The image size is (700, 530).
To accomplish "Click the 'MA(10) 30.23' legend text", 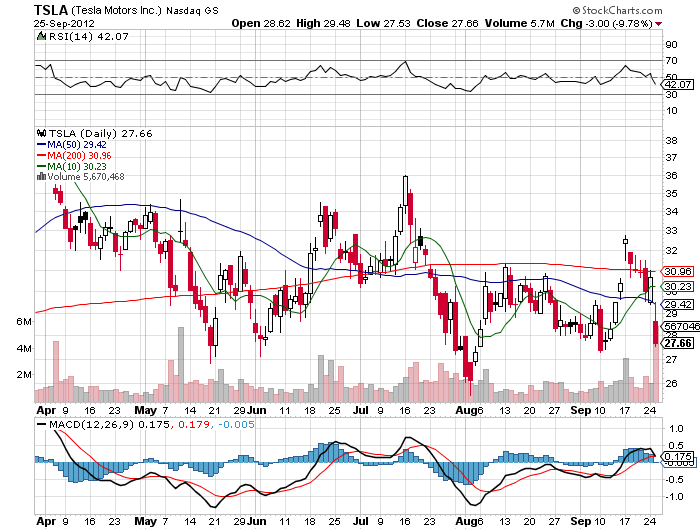I will (x=77, y=167).
